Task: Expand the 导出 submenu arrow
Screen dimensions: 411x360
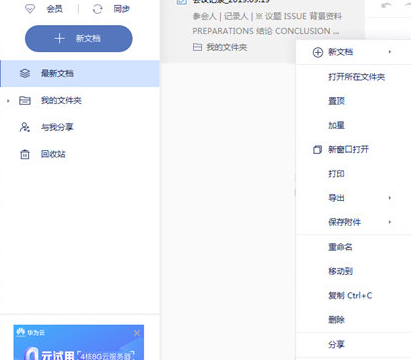Action: pyautogui.click(x=389, y=198)
